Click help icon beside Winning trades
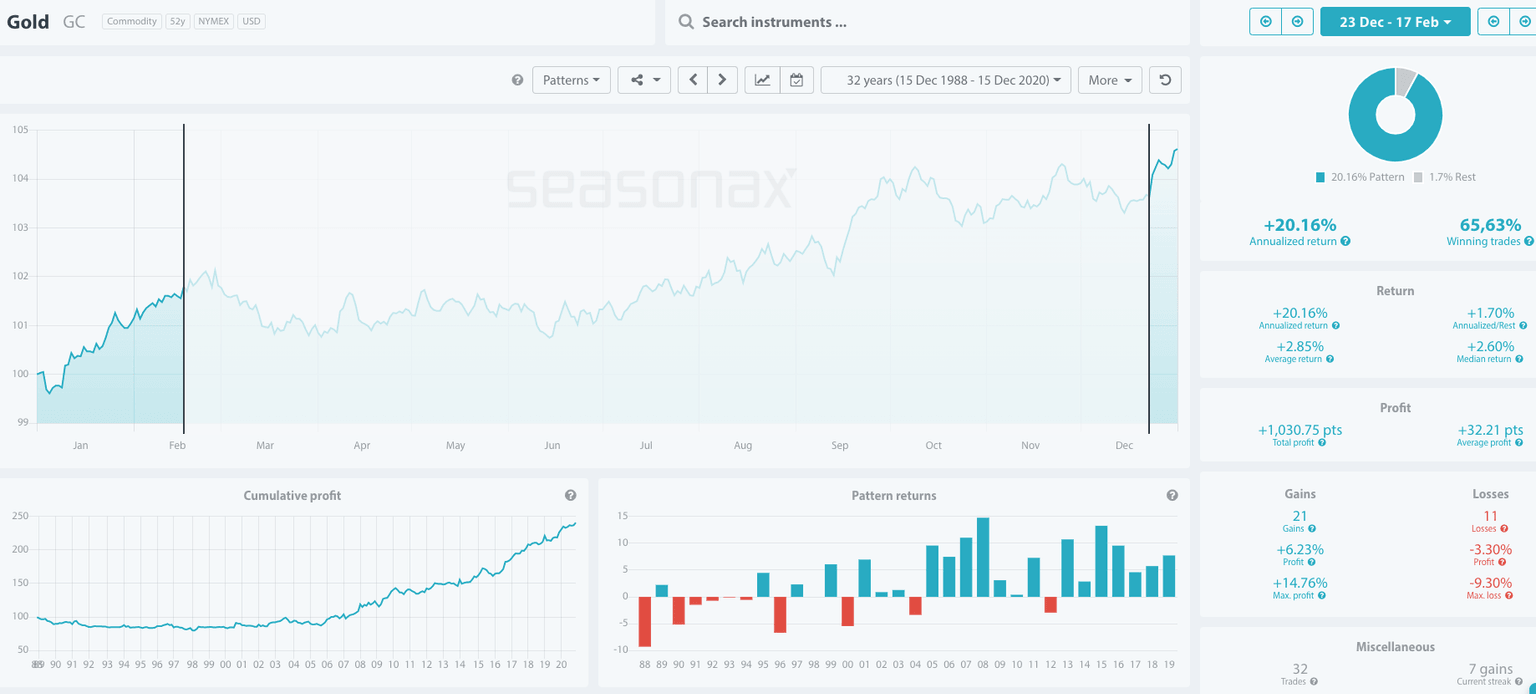The width and height of the screenshot is (1536, 694). (x=1529, y=241)
